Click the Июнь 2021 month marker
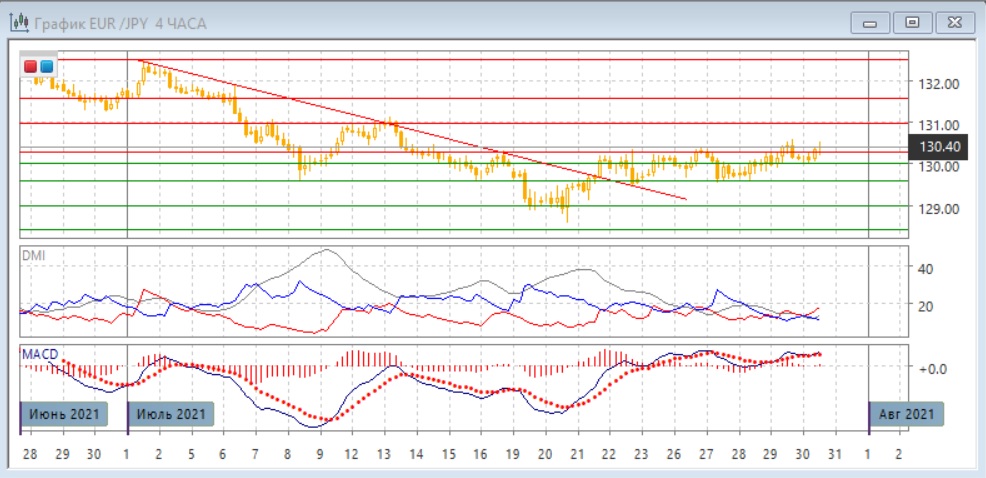 (63, 413)
